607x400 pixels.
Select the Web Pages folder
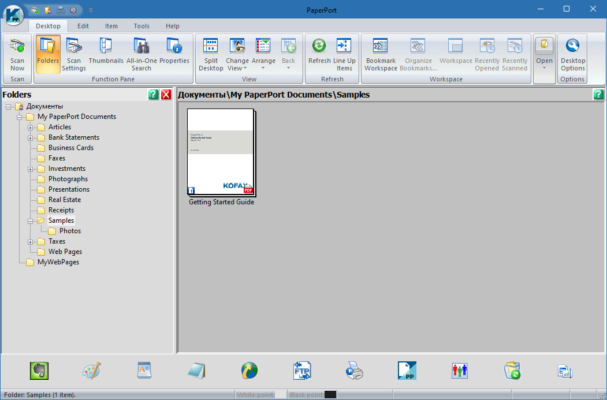[65, 252]
